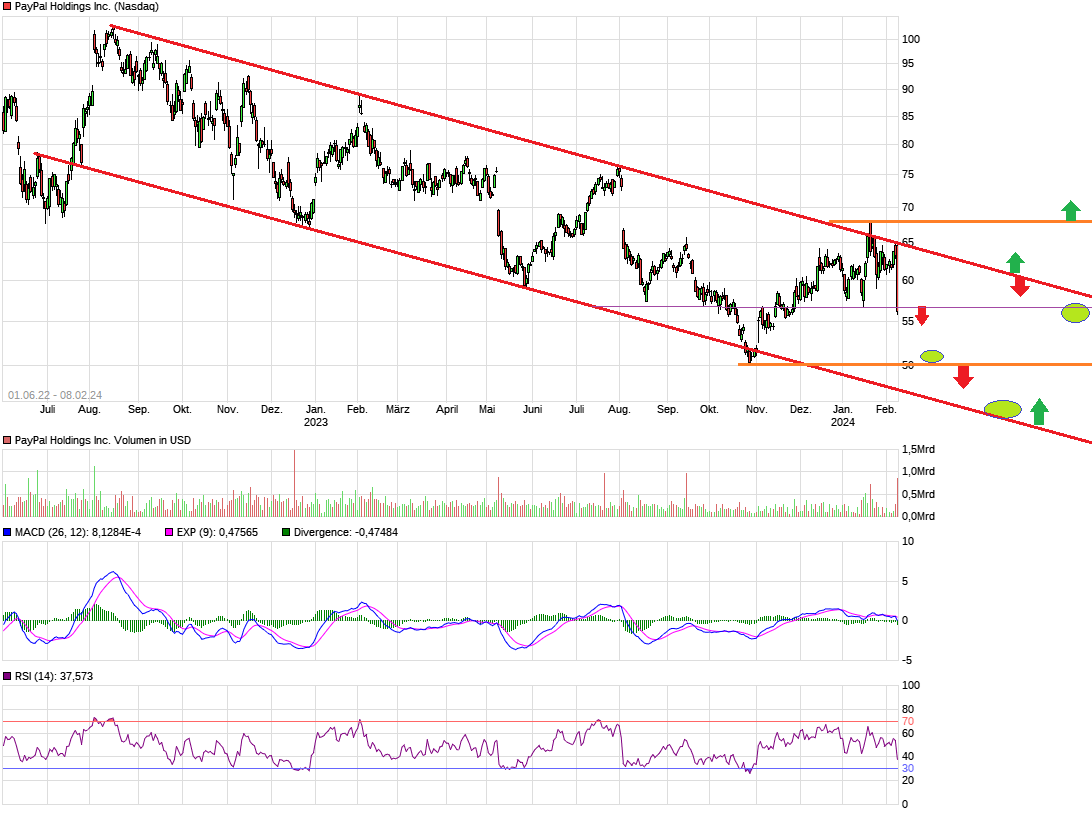Click the 'April' month label
The width and height of the screenshot is (1092, 814).
pyautogui.click(x=447, y=409)
